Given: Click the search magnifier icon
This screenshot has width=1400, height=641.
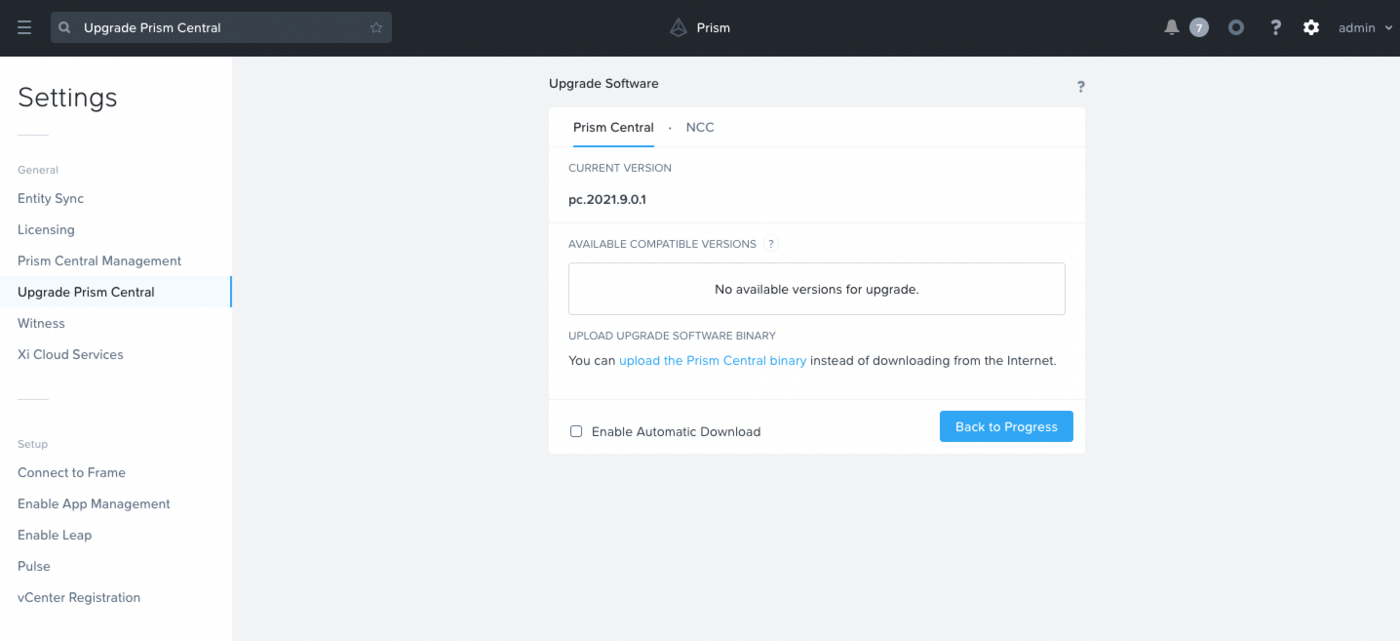Looking at the screenshot, I should 65,28.
